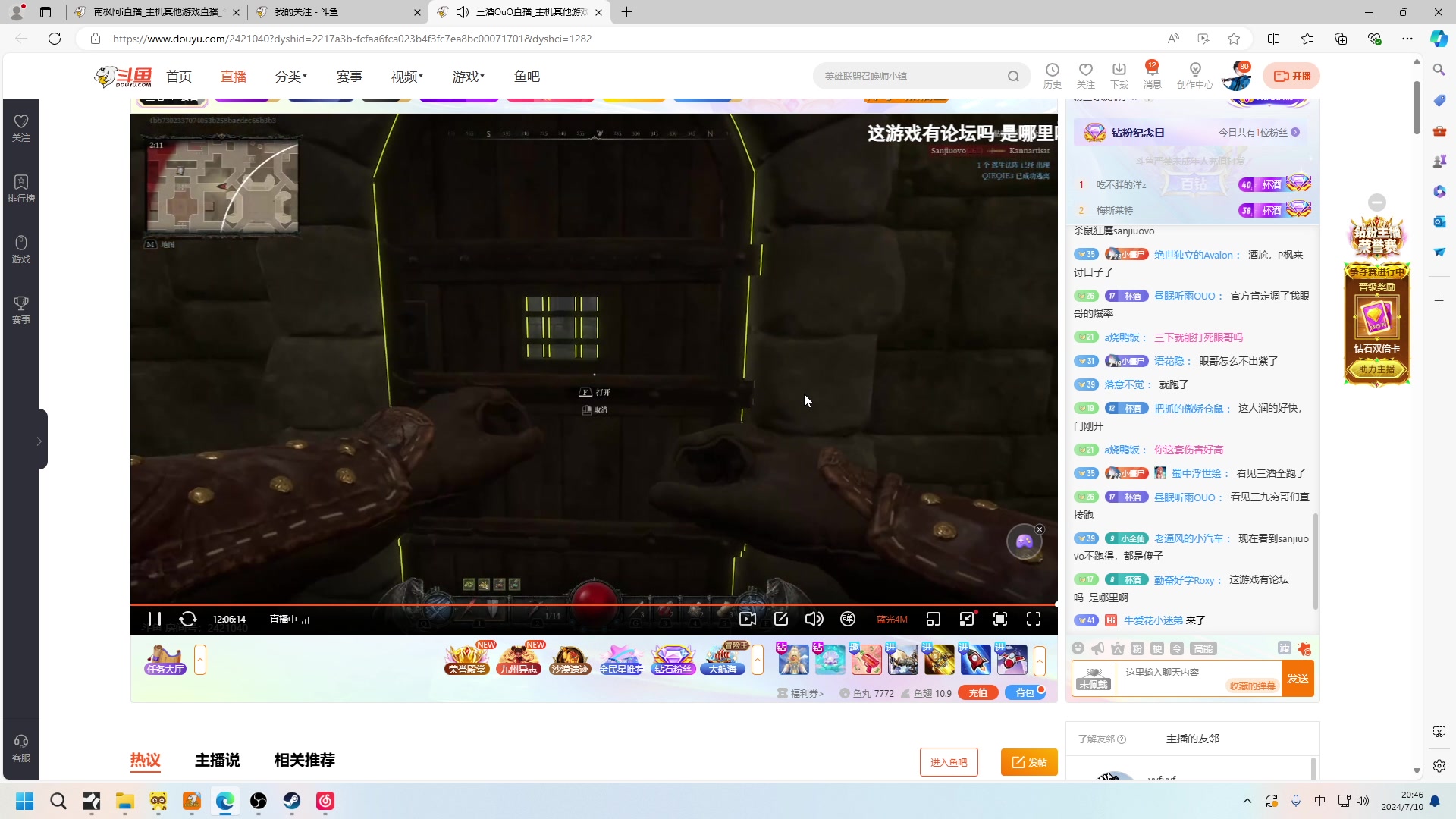Expand the 游戏 dropdown menu
This screenshot has height=819, width=1456.
click(x=468, y=77)
